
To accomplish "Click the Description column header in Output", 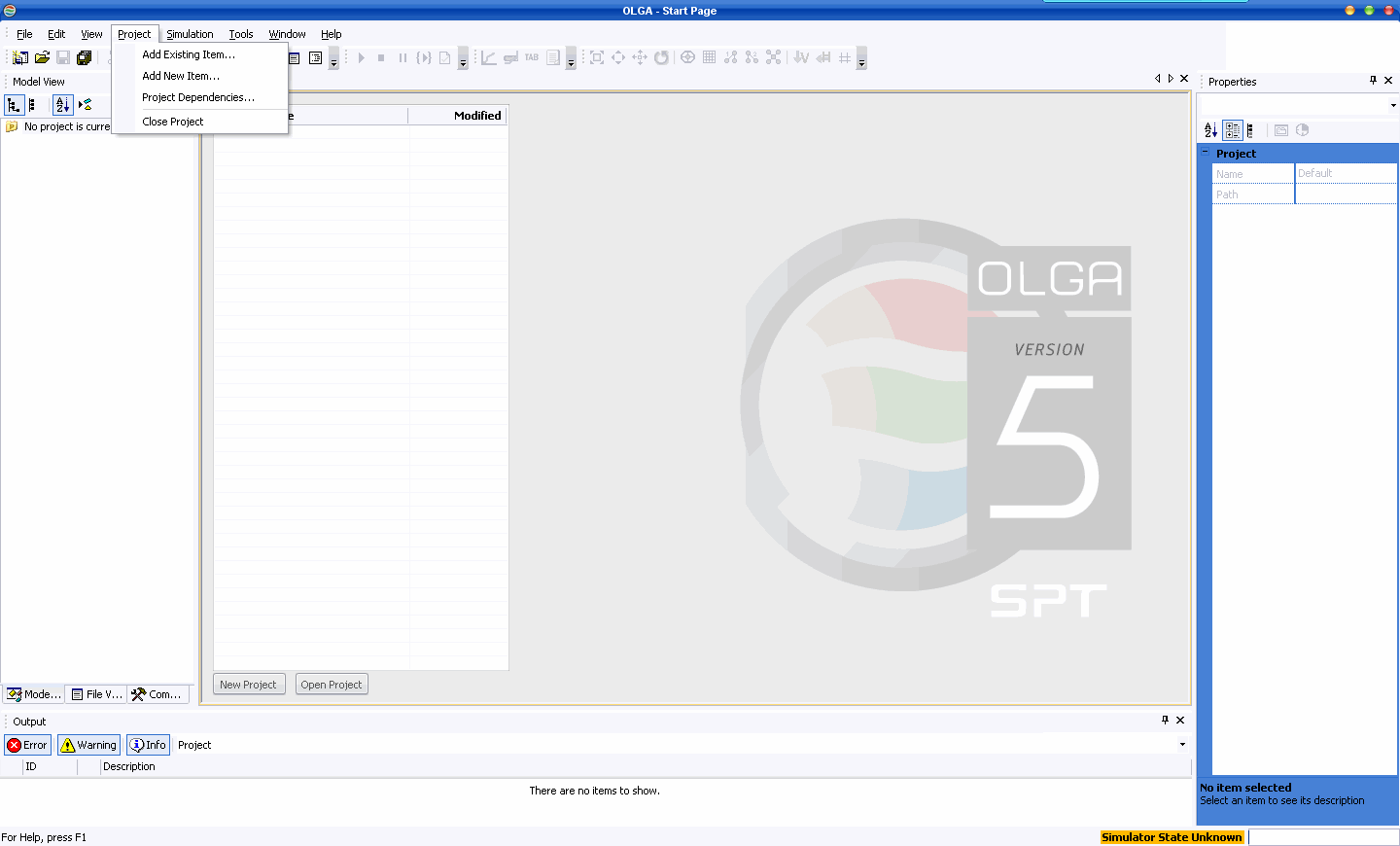I will click(646, 766).
